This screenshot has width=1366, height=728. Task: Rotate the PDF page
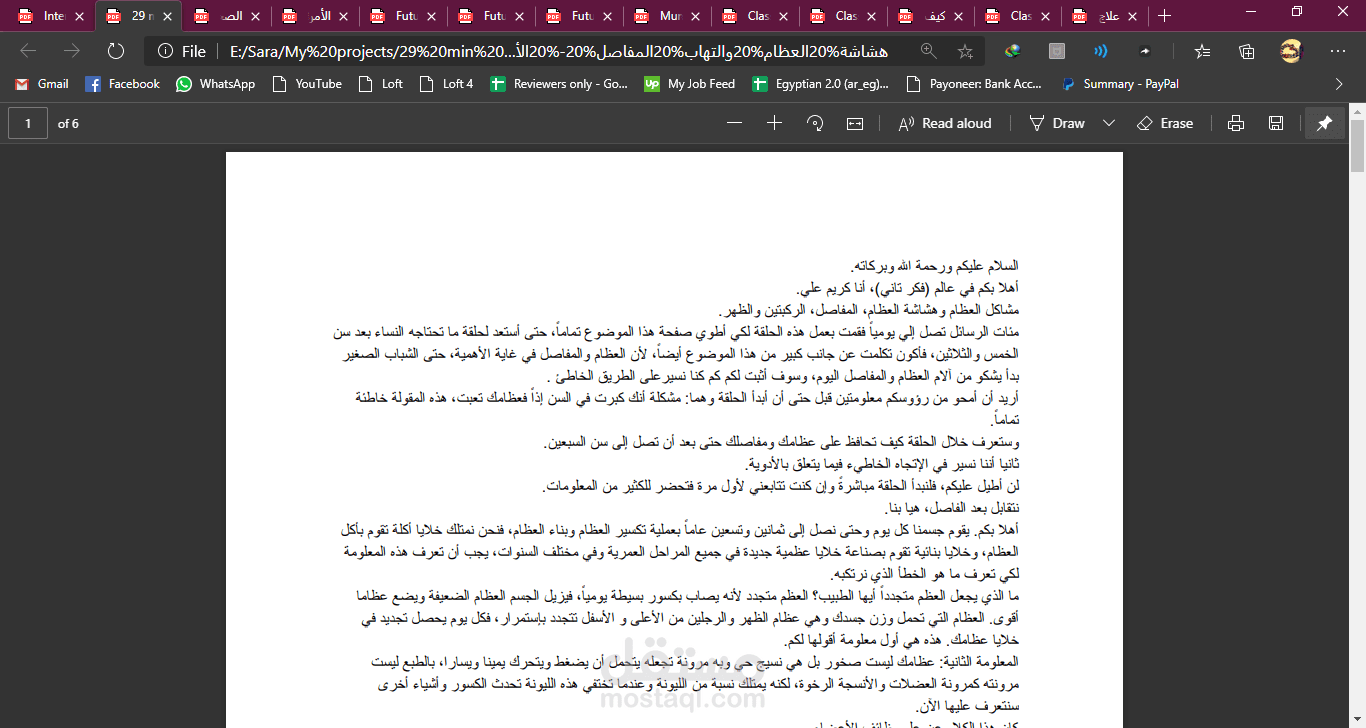(815, 122)
